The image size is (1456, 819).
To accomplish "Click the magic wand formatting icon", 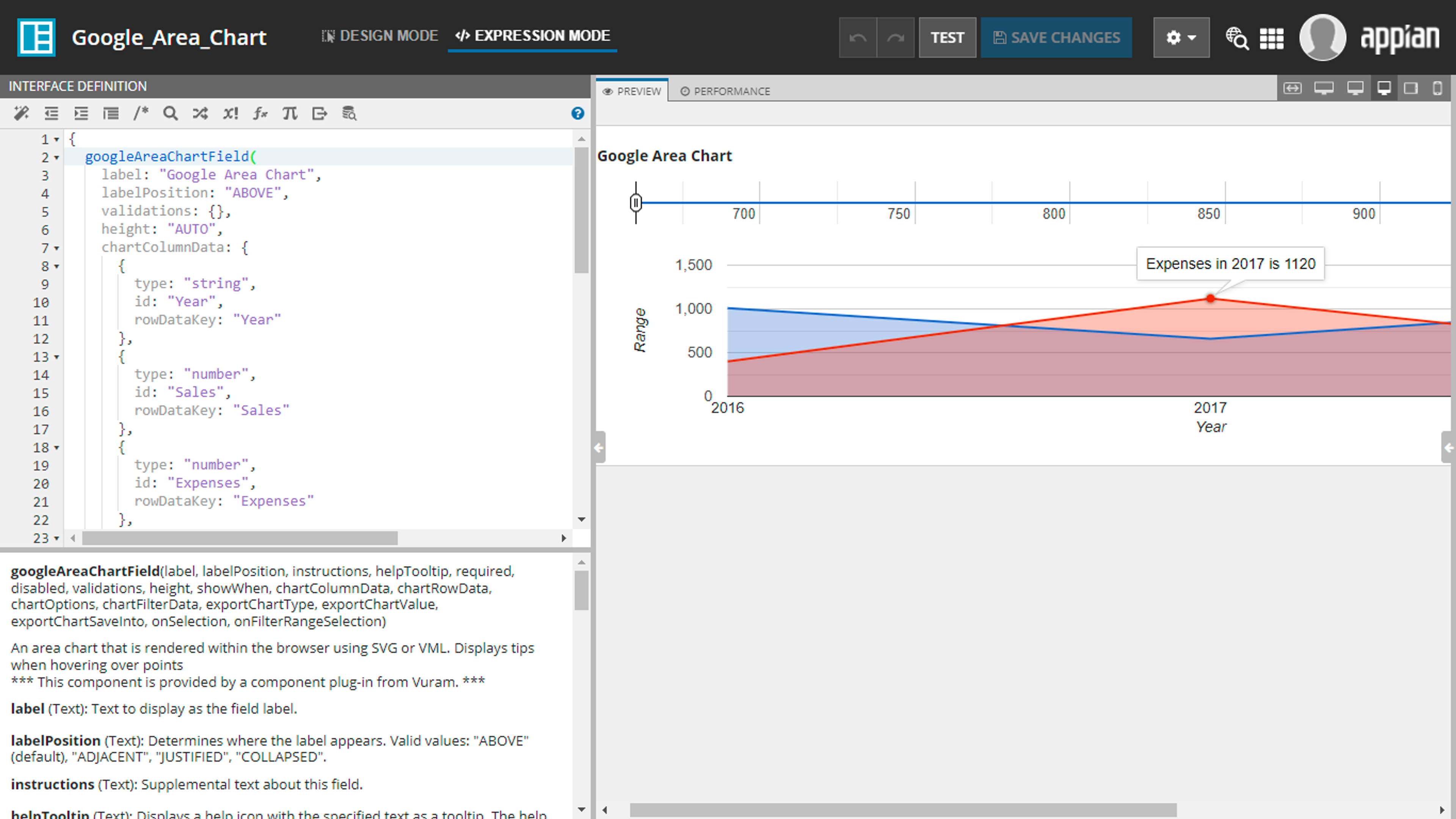I will pos(22,113).
